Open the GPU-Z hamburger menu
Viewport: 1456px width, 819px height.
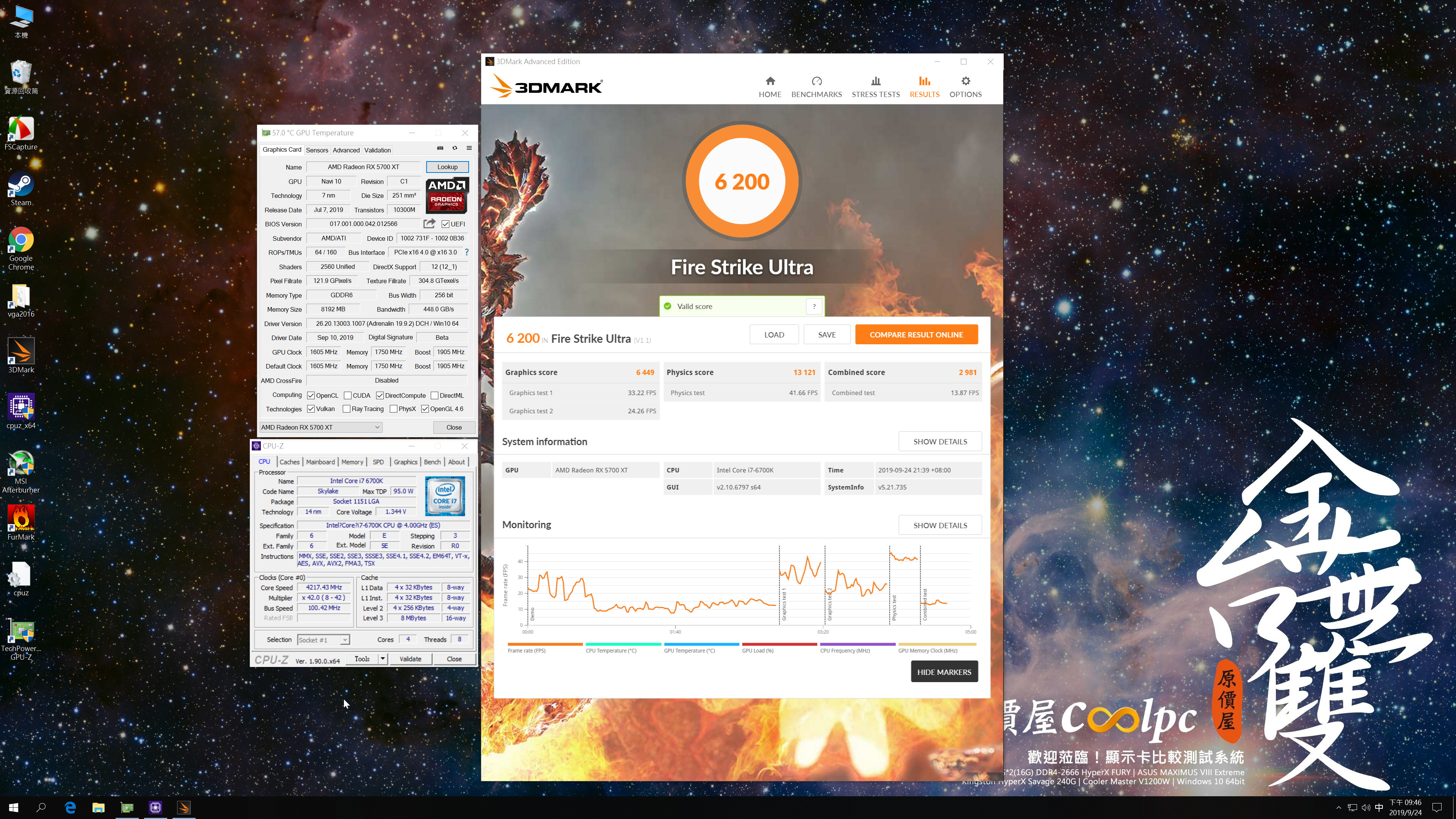pyautogui.click(x=469, y=148)
